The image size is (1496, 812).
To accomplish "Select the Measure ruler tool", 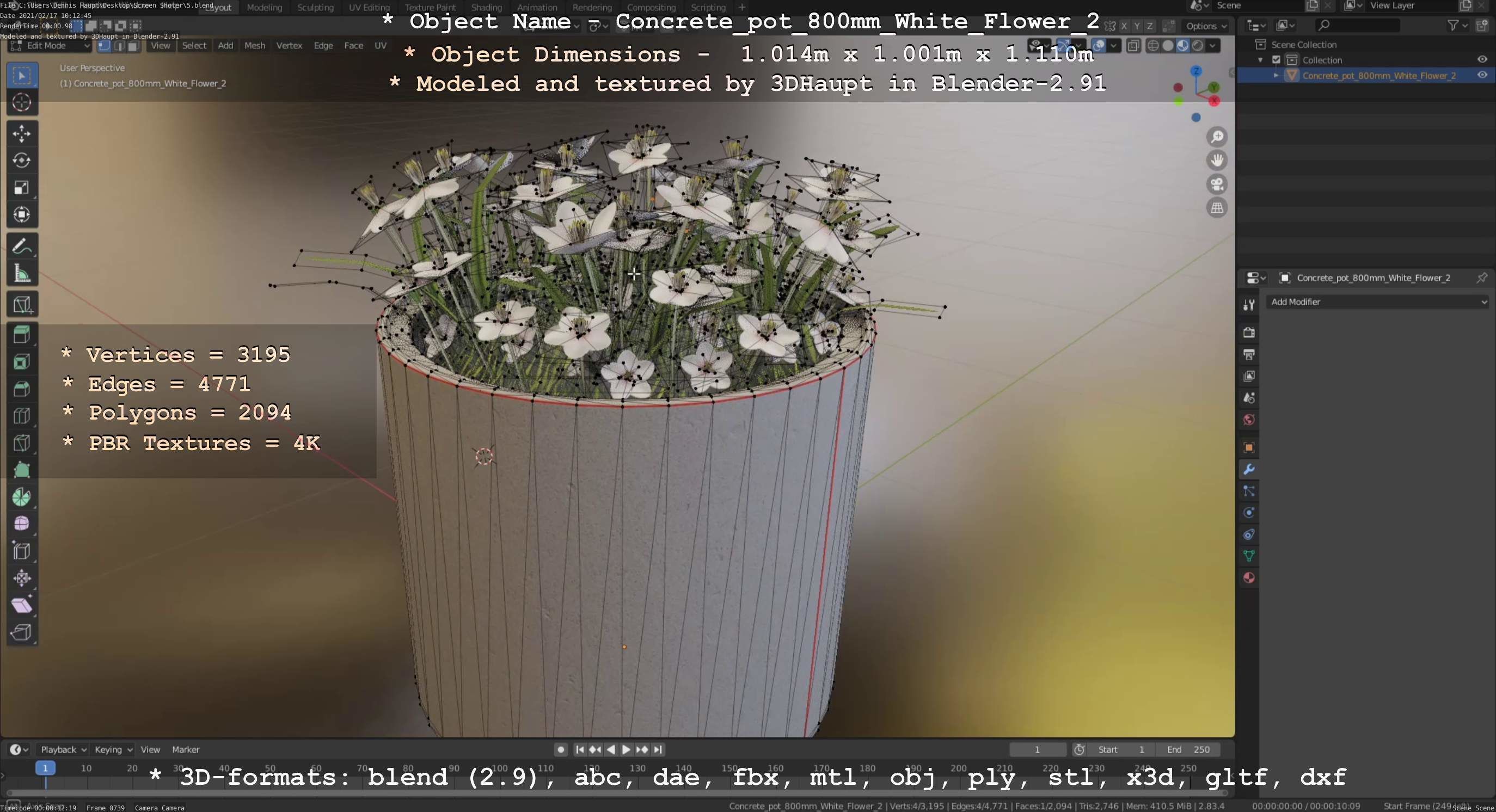I will [x=22, y=273].
